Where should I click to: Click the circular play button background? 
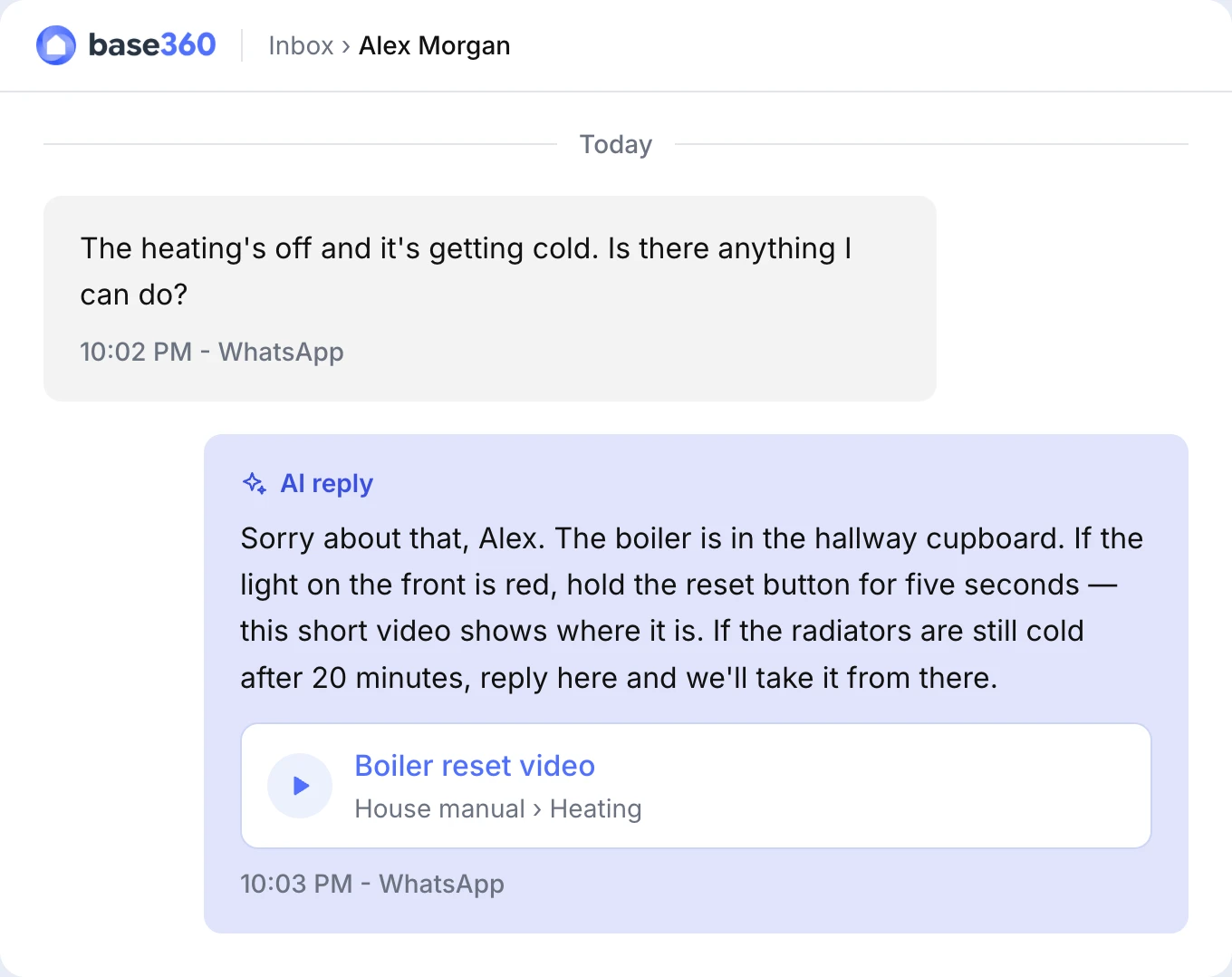(x=300, y=786)
